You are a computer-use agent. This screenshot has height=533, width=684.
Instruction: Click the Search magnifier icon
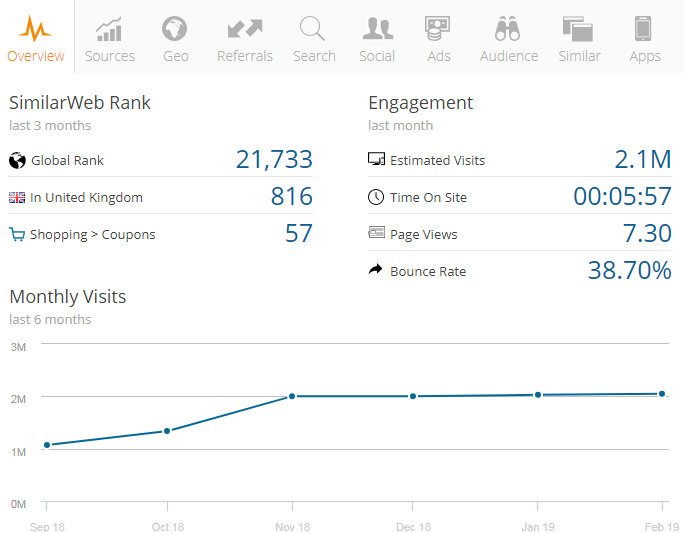pos(312,28)
